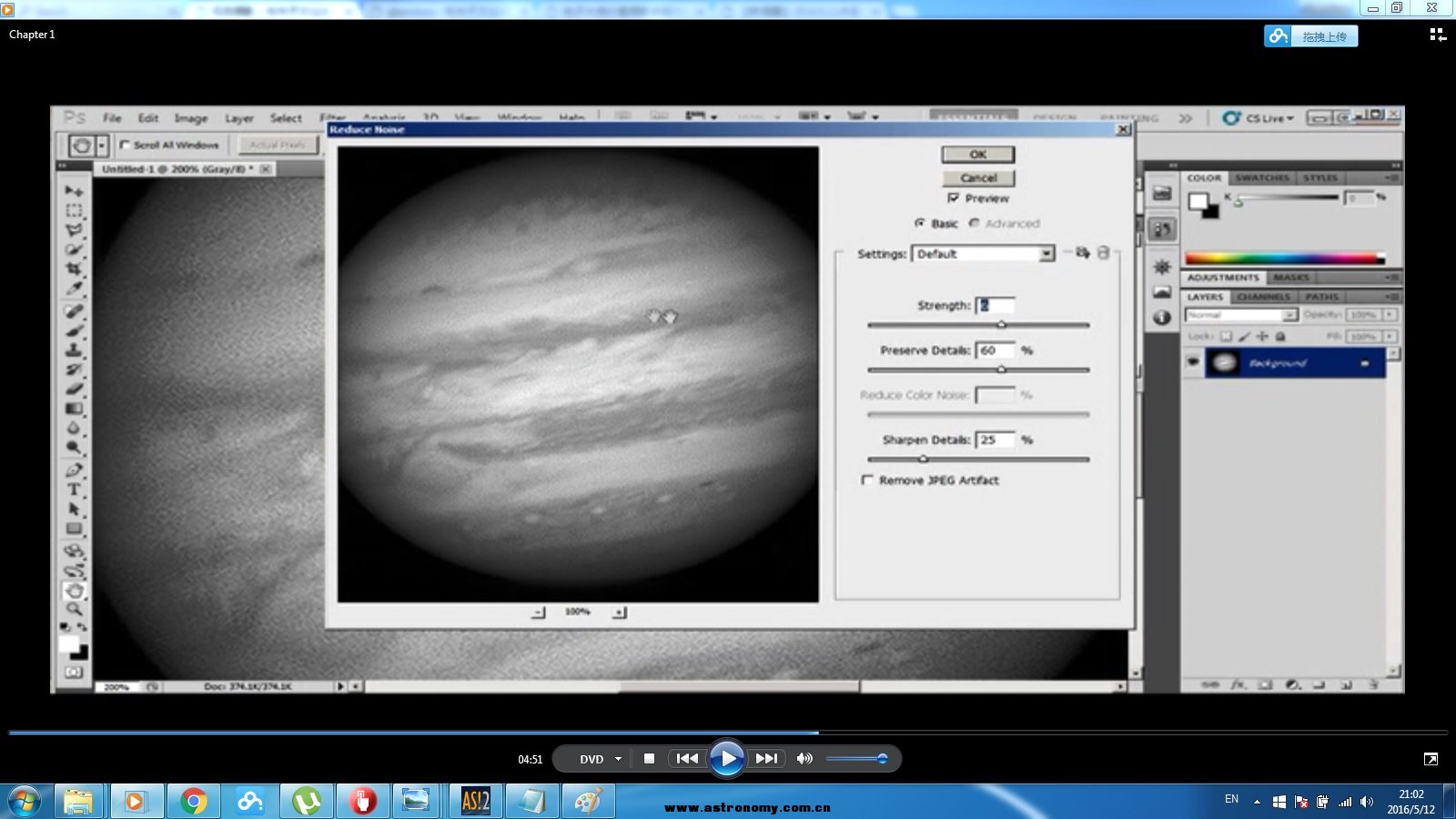This screenshot has height=819, width=1456.
Task: Select the Rectangle shape tool
Action: 74,529
